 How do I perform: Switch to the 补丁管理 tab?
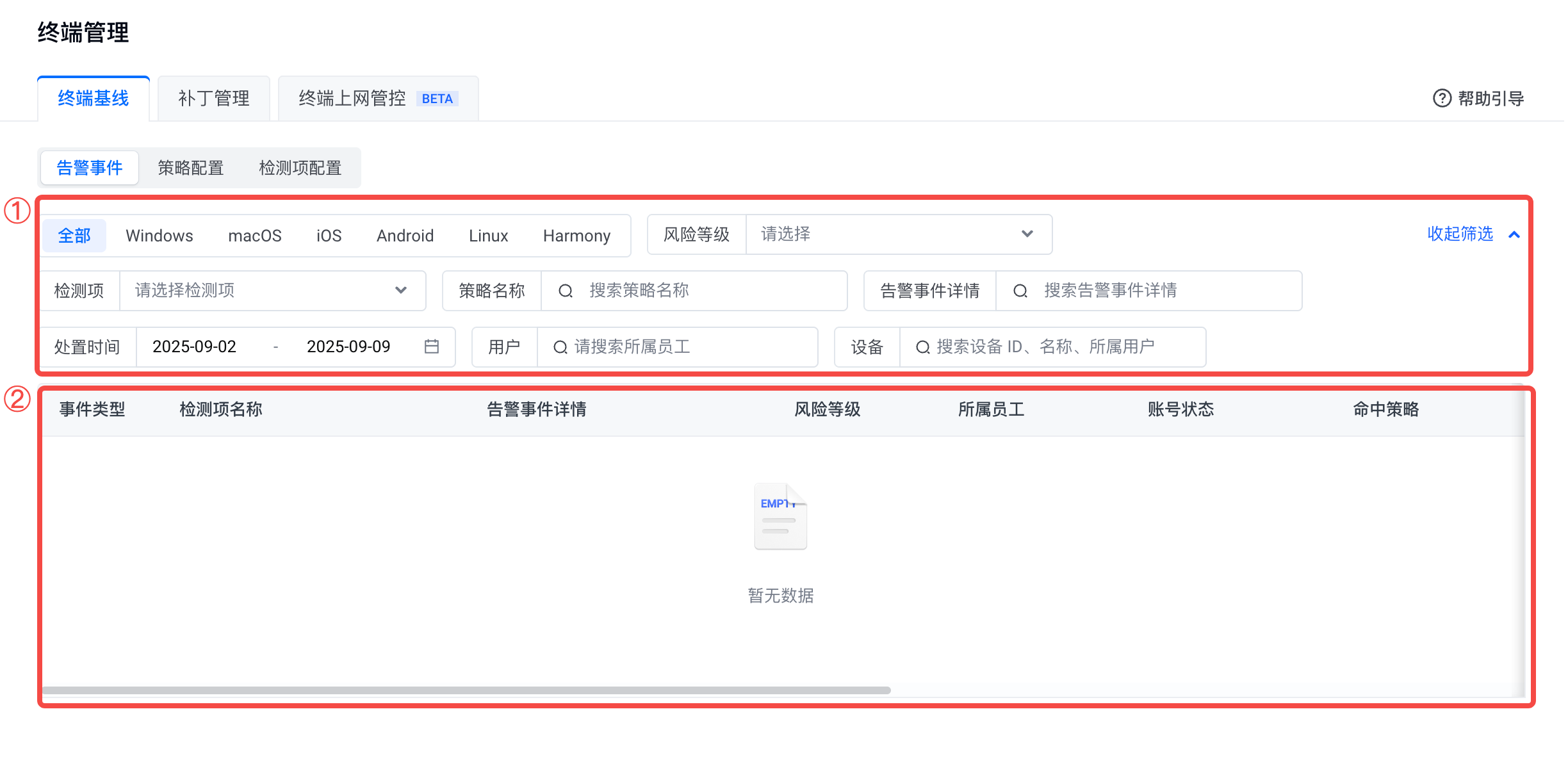(x=214, y=99)
